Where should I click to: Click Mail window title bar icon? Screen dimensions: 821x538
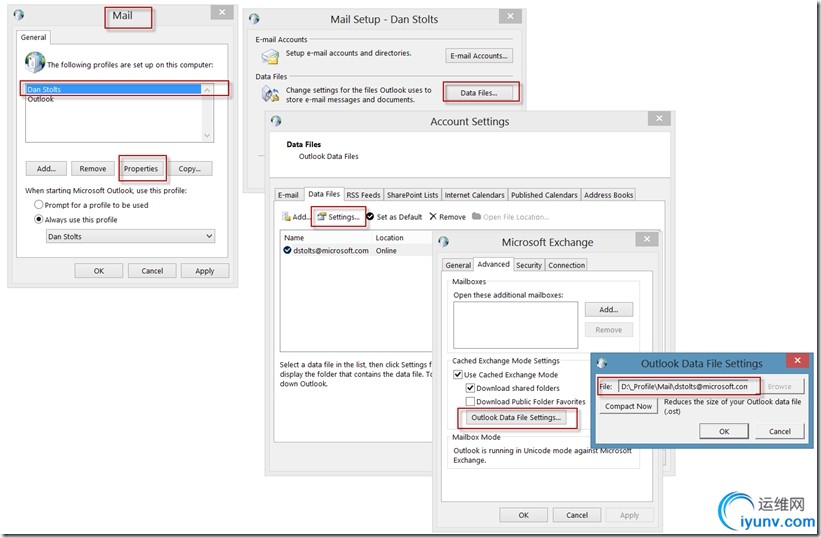[19, 15]
